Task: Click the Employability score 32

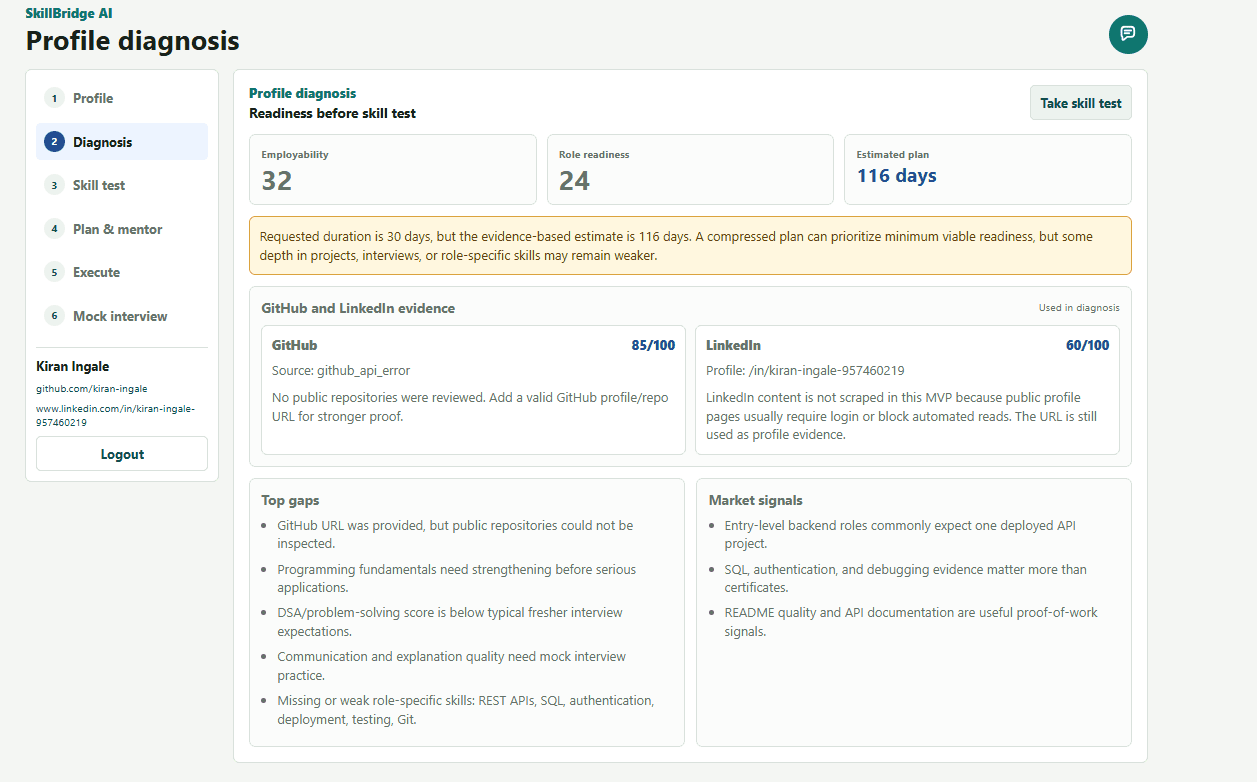Action: pyautogui.click(x=277, y=181)
